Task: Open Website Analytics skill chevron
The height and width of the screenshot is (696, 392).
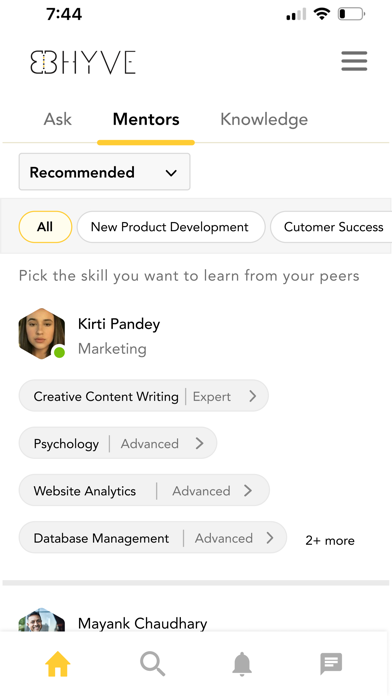Action: pos(248,490)
